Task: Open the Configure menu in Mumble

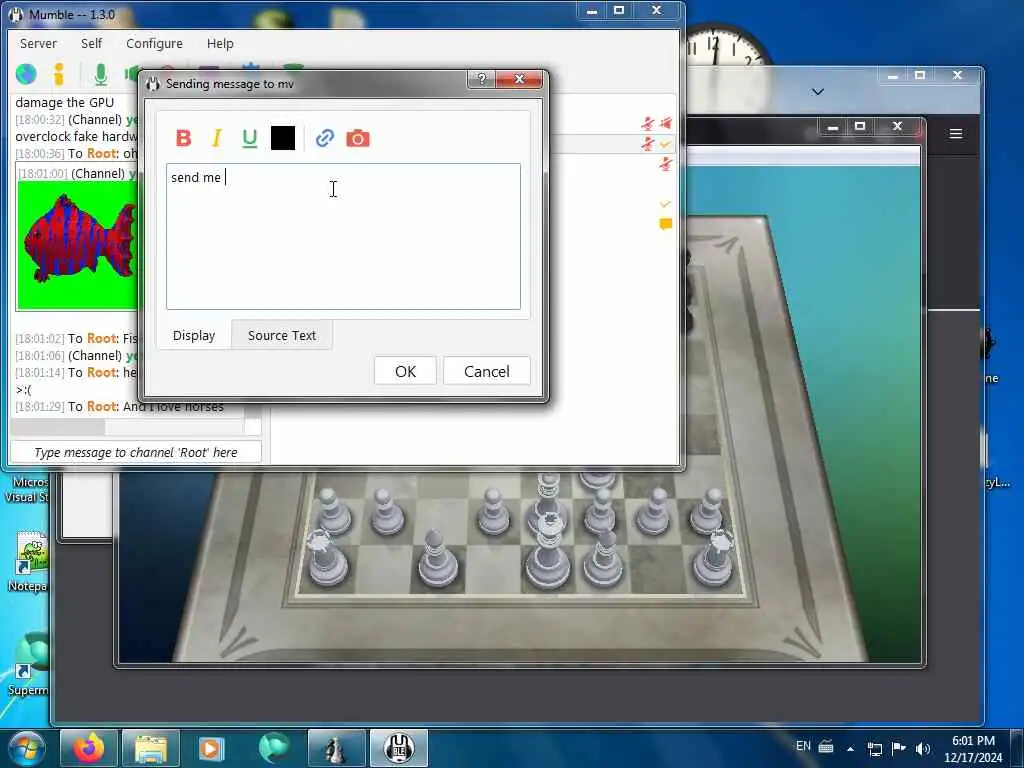Action: pos(154,43)
